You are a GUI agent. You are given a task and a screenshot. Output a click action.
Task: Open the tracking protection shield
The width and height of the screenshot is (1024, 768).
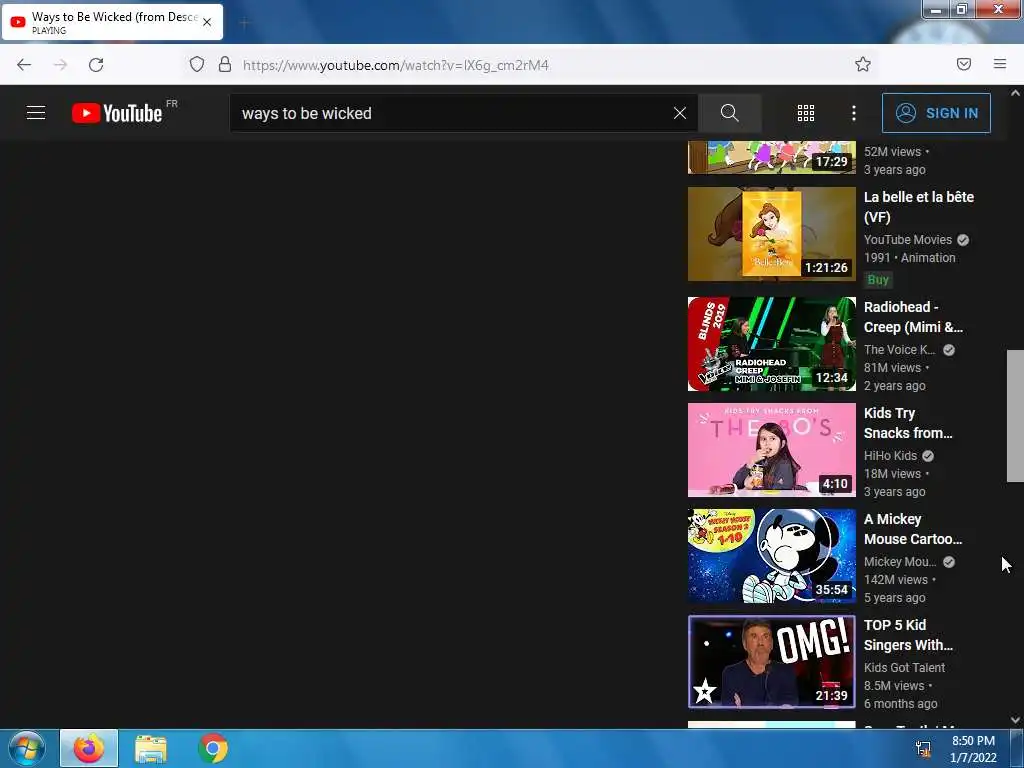[x=197, y=65]
